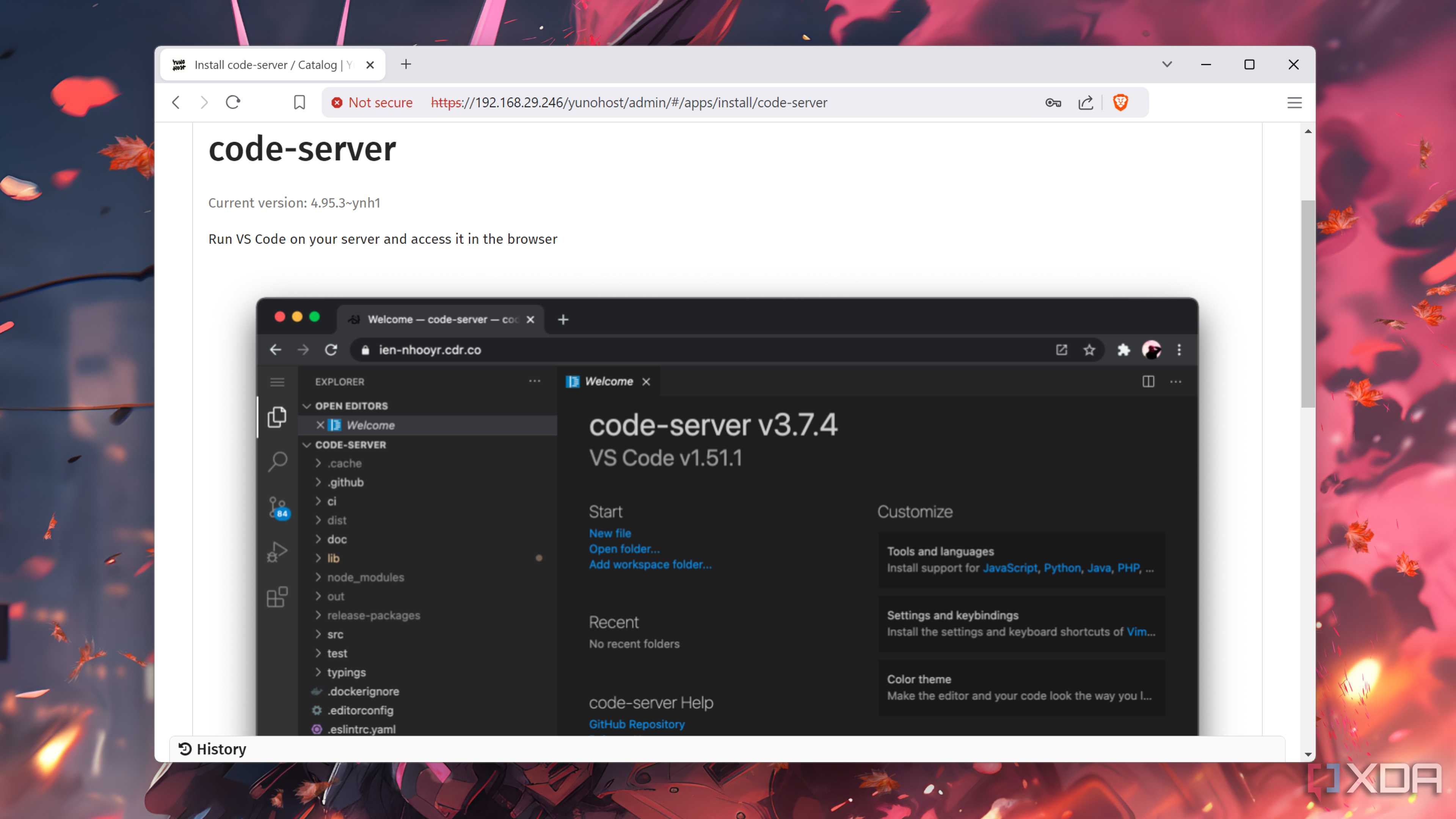The image size is (1456, 819).
Task: Close the Install code-server browser tab
Action: pos(370,65)
